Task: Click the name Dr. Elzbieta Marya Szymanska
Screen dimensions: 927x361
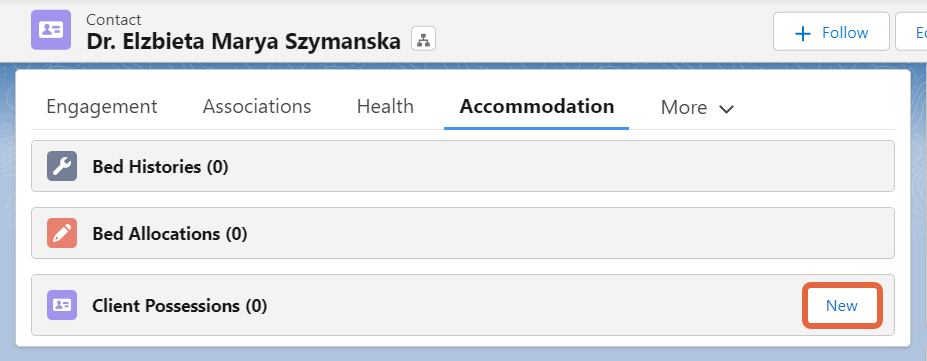Action: [244, 41]
